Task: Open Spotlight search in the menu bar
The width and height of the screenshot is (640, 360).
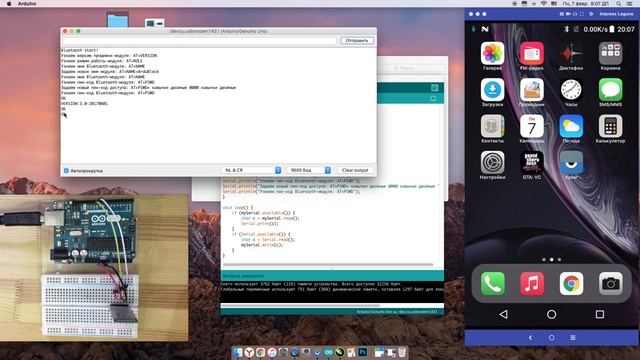Action: coord(619,3)
